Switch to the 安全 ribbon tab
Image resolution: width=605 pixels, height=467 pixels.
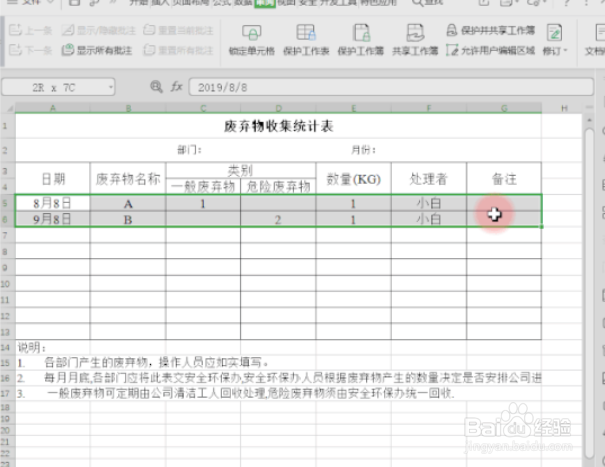(308, 2)
